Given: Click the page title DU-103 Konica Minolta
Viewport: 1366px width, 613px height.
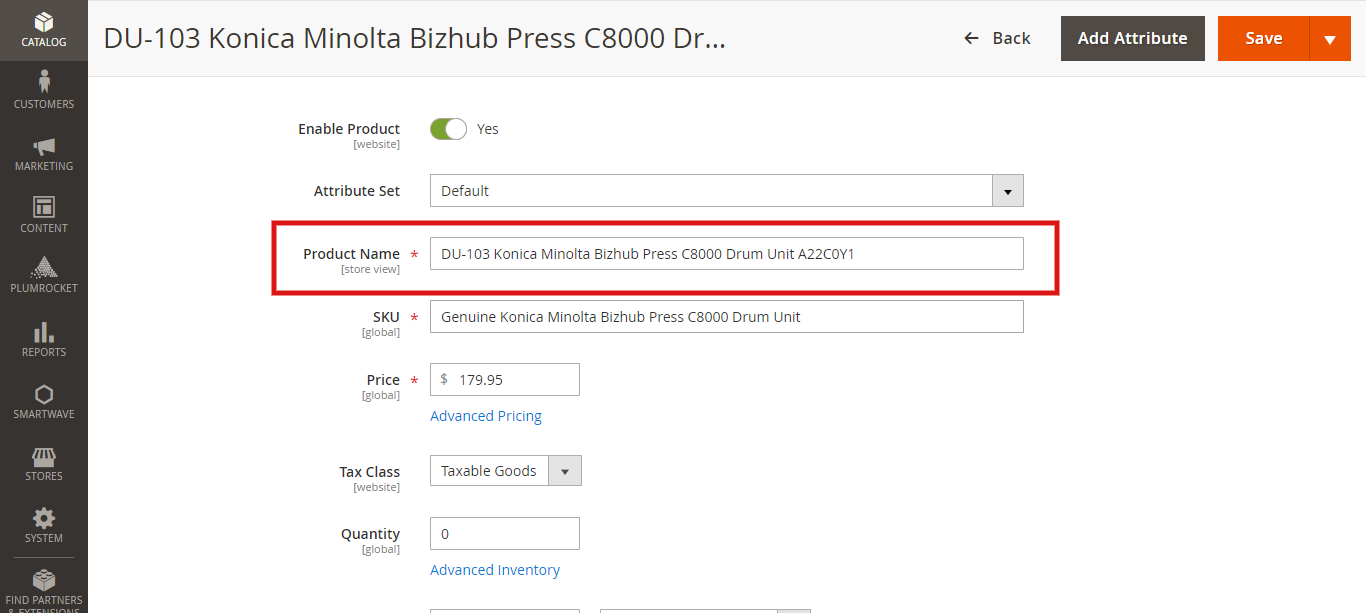Looking at the screenshot, I should click(x=415, y=39).
